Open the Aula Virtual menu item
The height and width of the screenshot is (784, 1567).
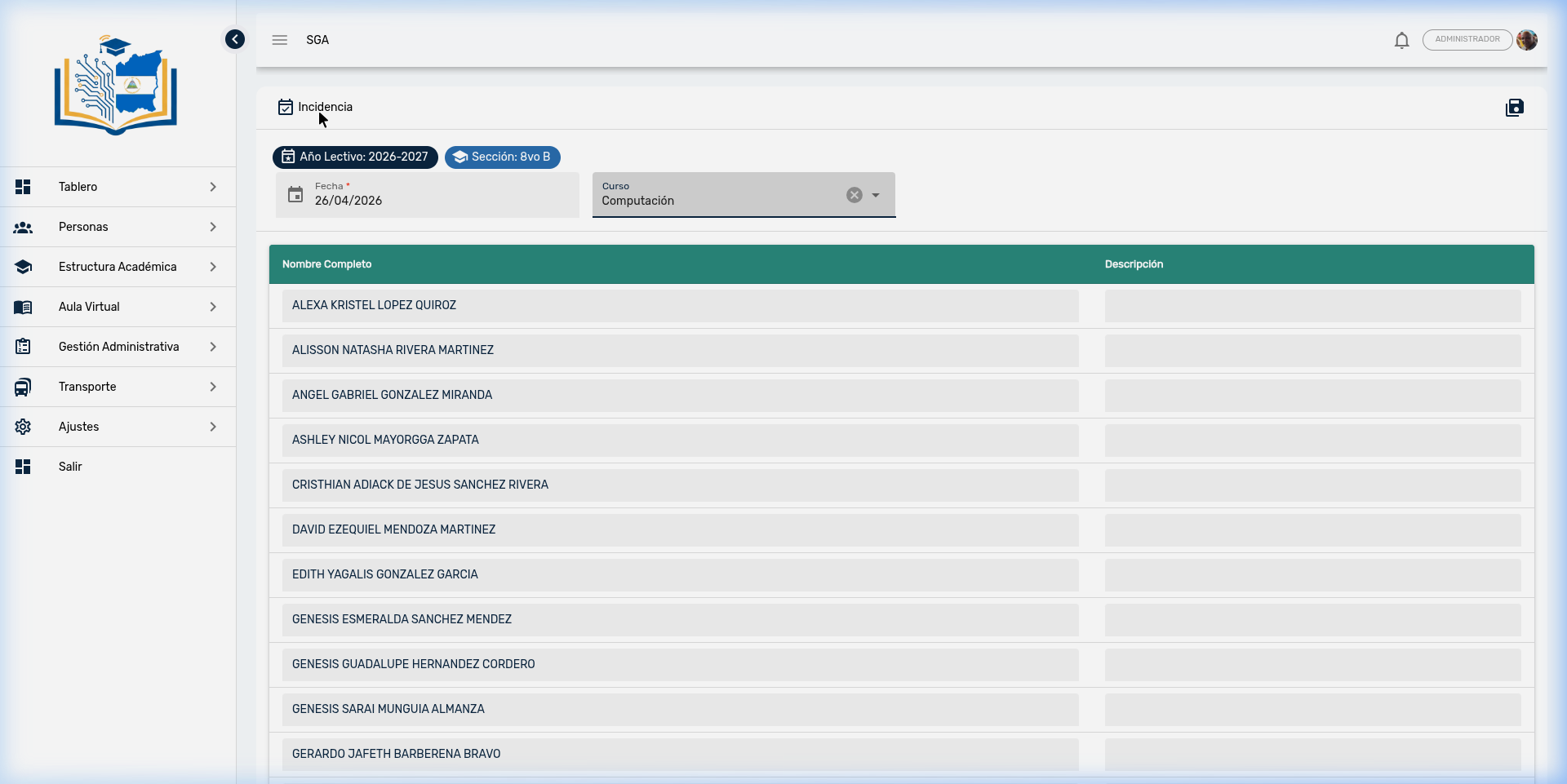pyautogui.click(x=89, y=307)
